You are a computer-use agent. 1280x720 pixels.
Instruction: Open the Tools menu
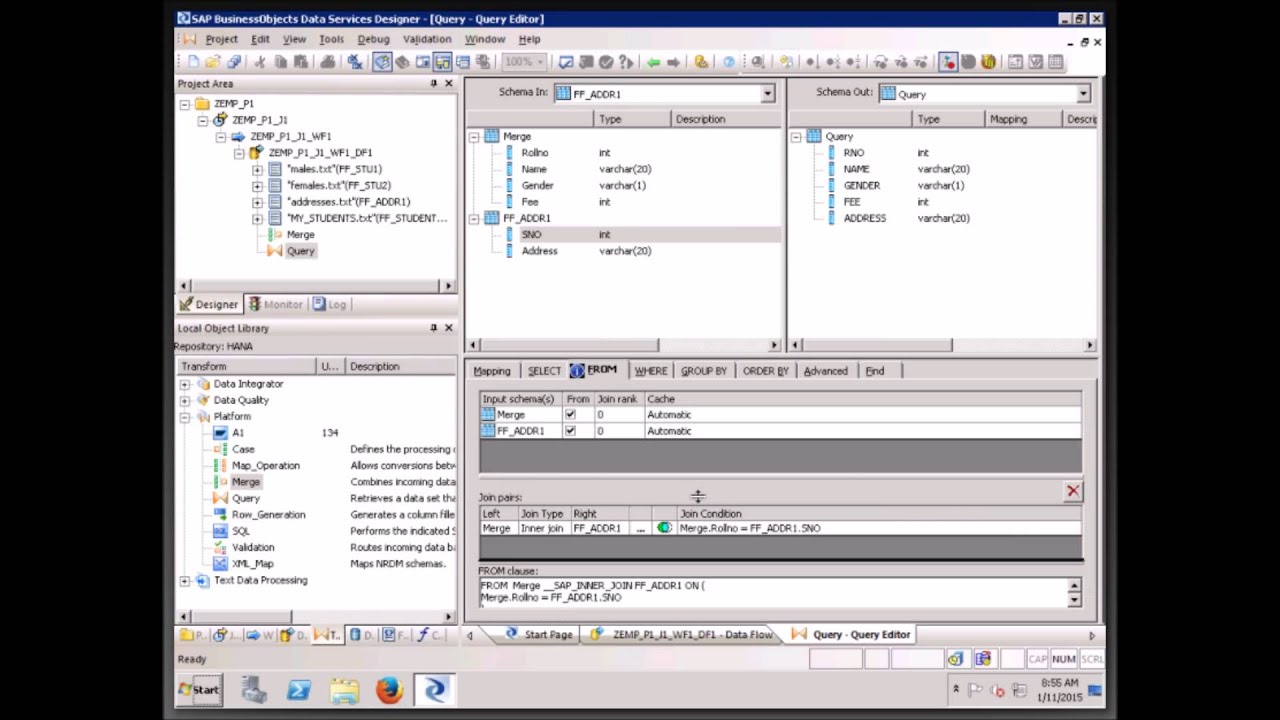[x=331, y=39]
